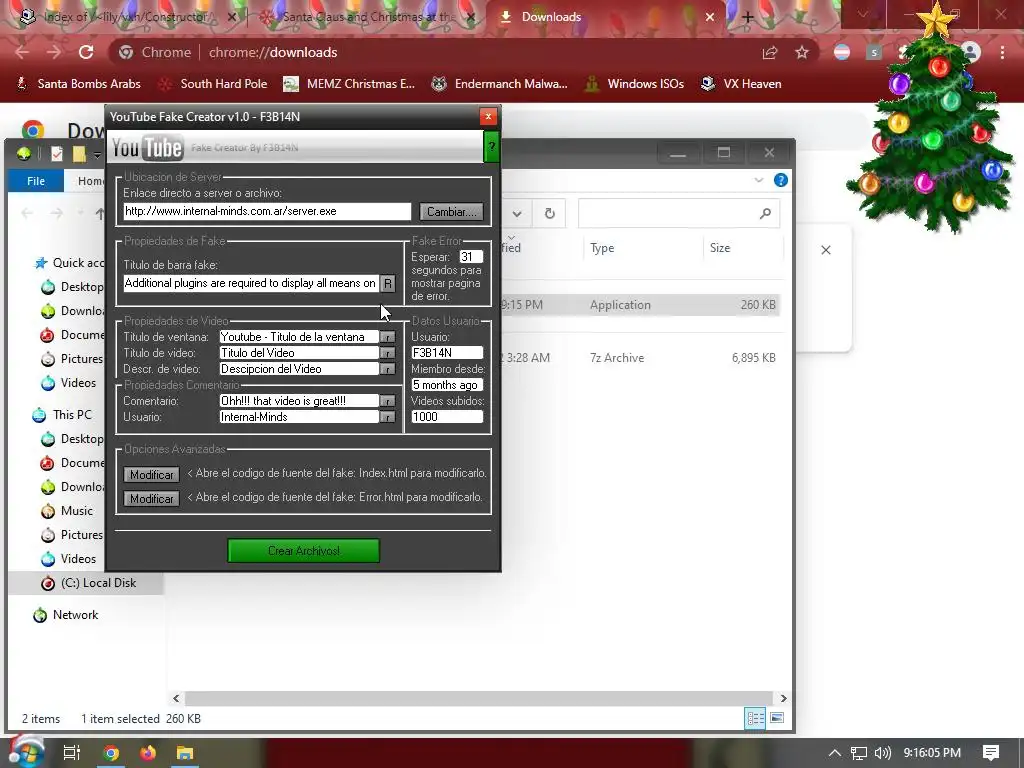Click the Internal-Minds Usuario field
This screenshot has width=1024, height=768.
(299, 417)
